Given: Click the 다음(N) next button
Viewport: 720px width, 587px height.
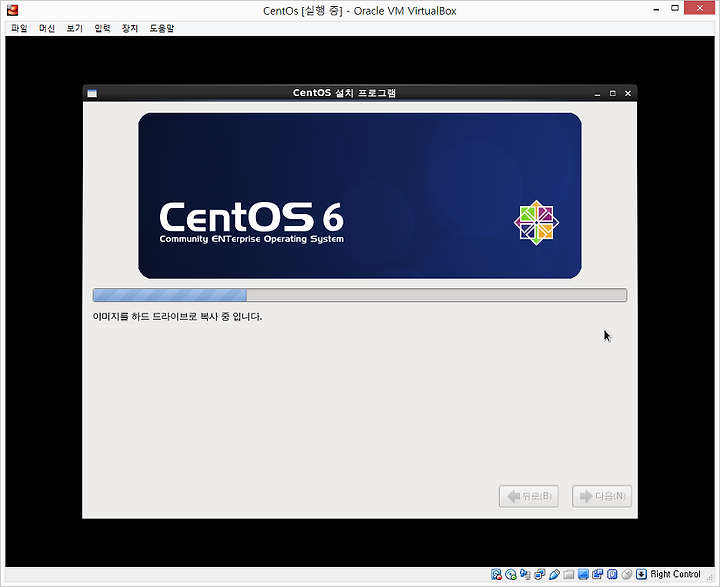Looking at the screenshot, I should (602, 496).
